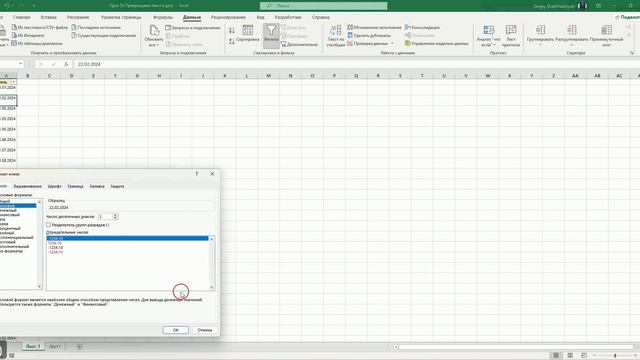The image size is (640, 360).
Task: Increase decimal places with up spinner
Action: click(x=116, y=215)
